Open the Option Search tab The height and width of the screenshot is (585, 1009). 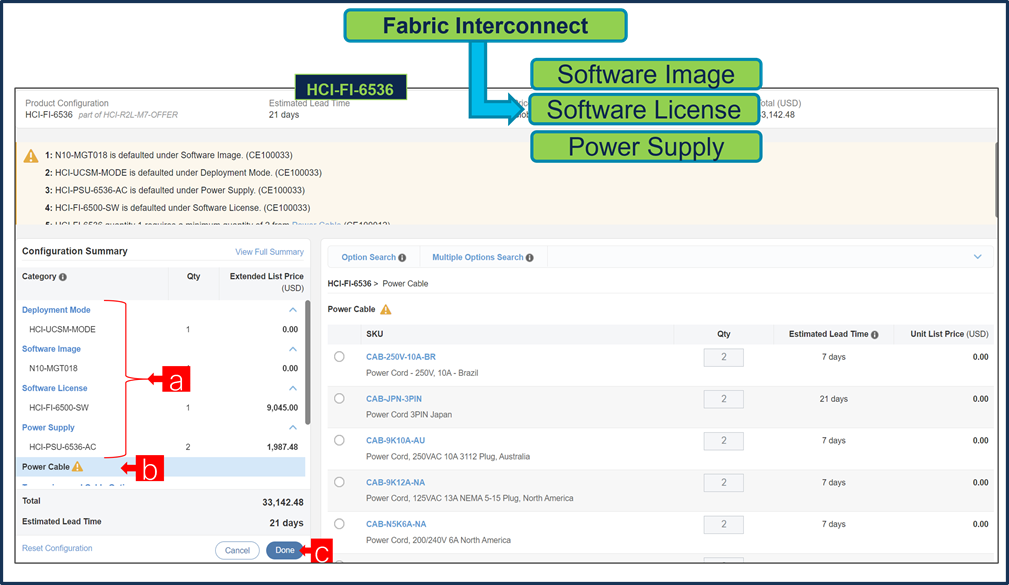click(x=373, y=257)
